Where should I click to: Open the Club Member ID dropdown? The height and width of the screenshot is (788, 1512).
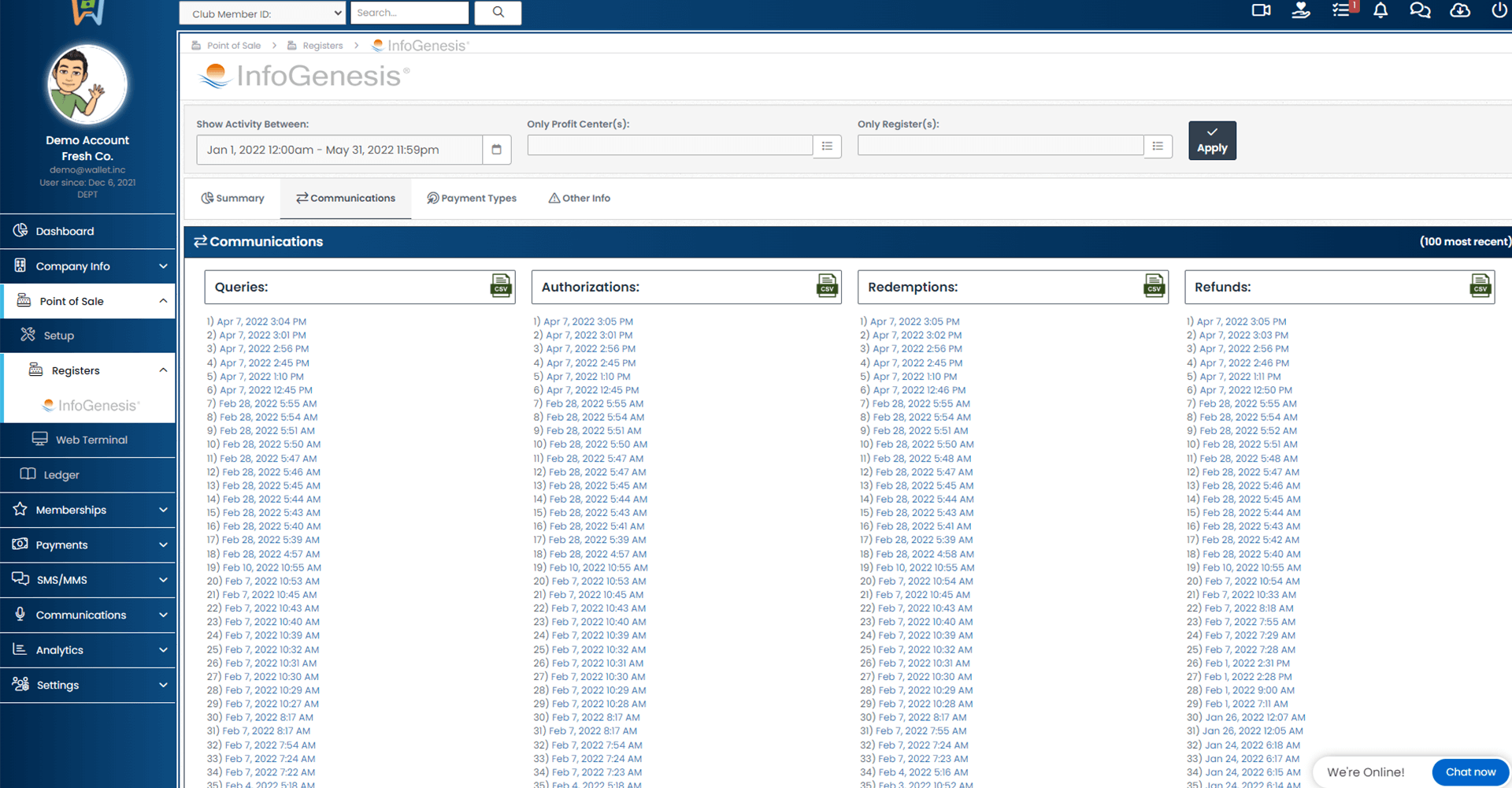(262, 13)
